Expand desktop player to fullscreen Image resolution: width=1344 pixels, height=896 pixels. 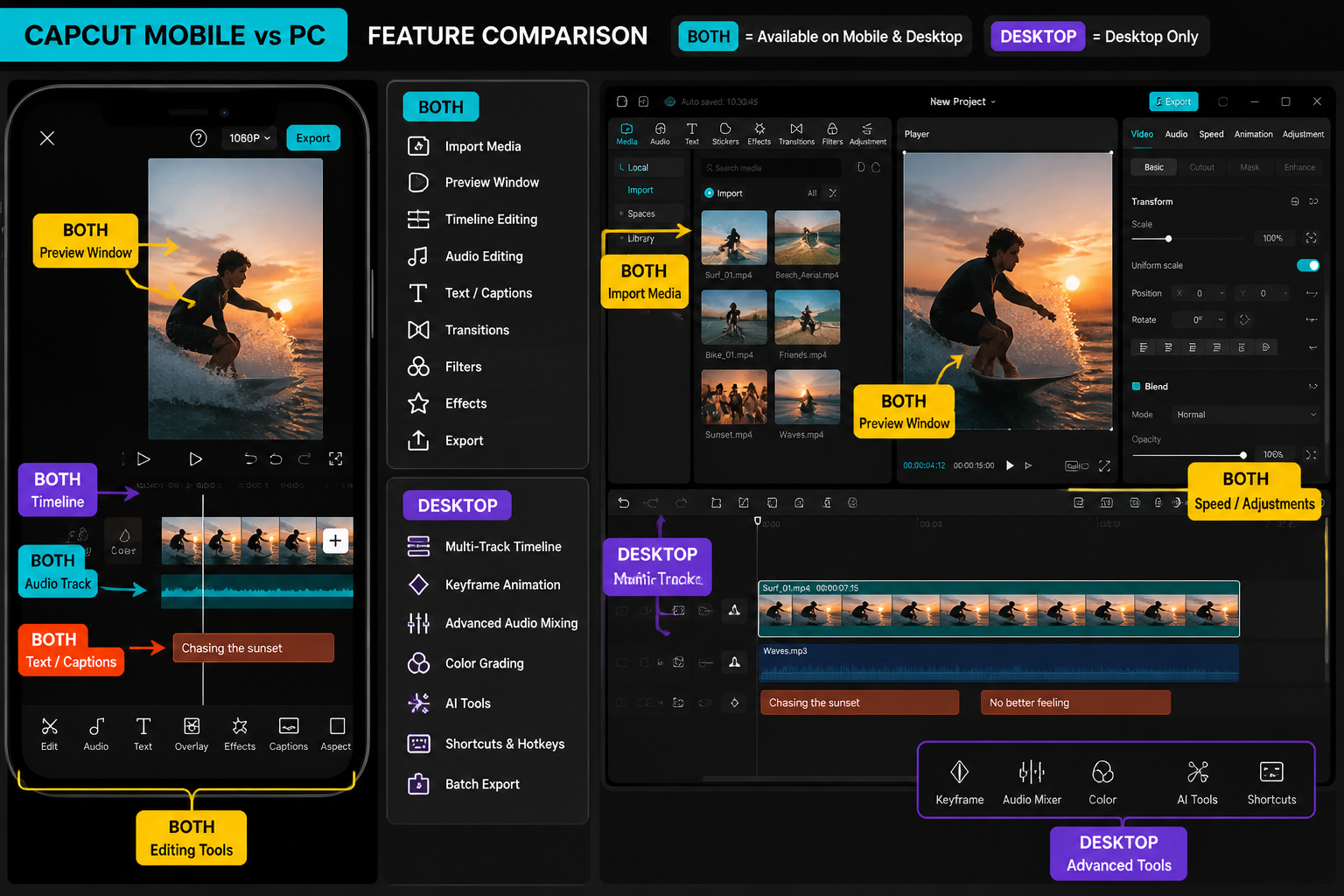pyautogui.click(x=1104, y=465)
